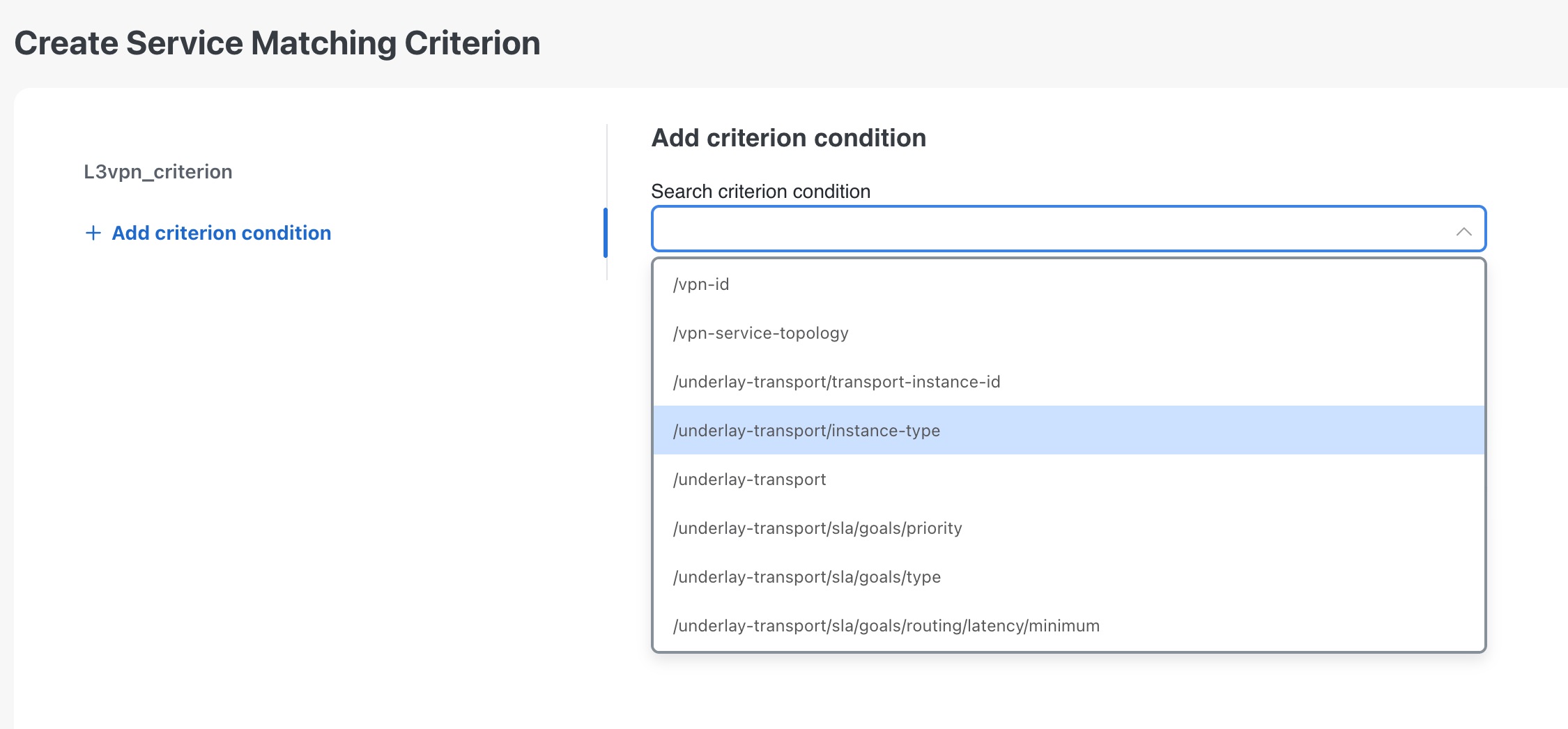The width and height of the screenshot is (1568, 729).
Task: Pick /underlay-transport/sla/goals/routing/latency/minimum entry
Action: click(x=886, y=625)
